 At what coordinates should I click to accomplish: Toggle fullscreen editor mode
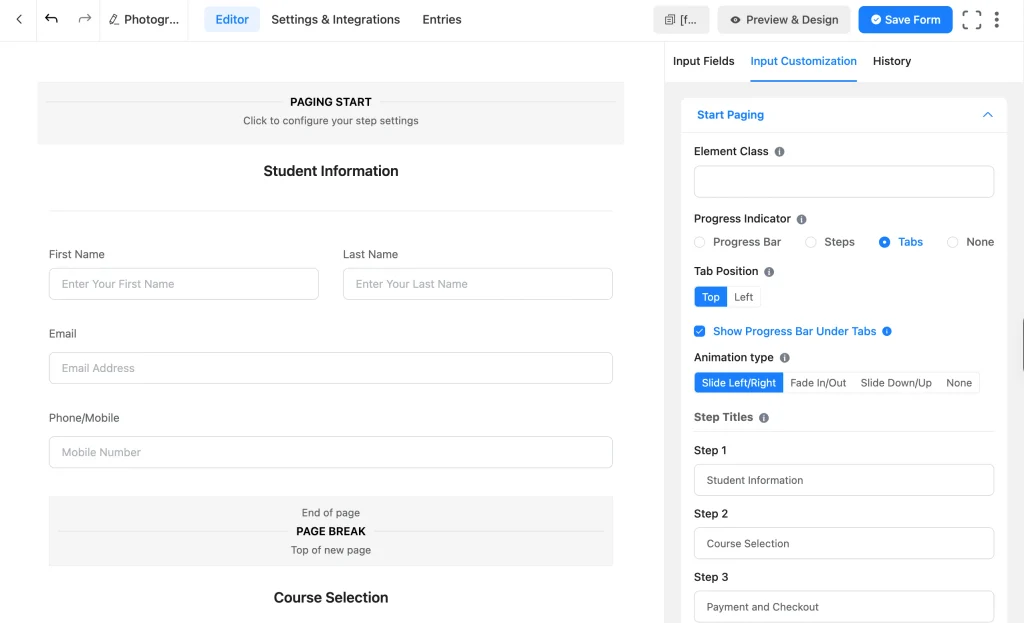point(971,20)
